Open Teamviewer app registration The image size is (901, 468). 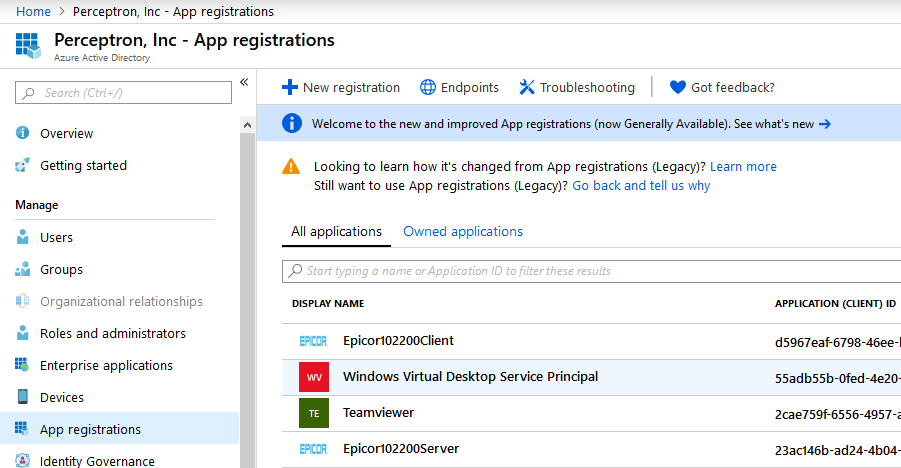coord(379,413)
